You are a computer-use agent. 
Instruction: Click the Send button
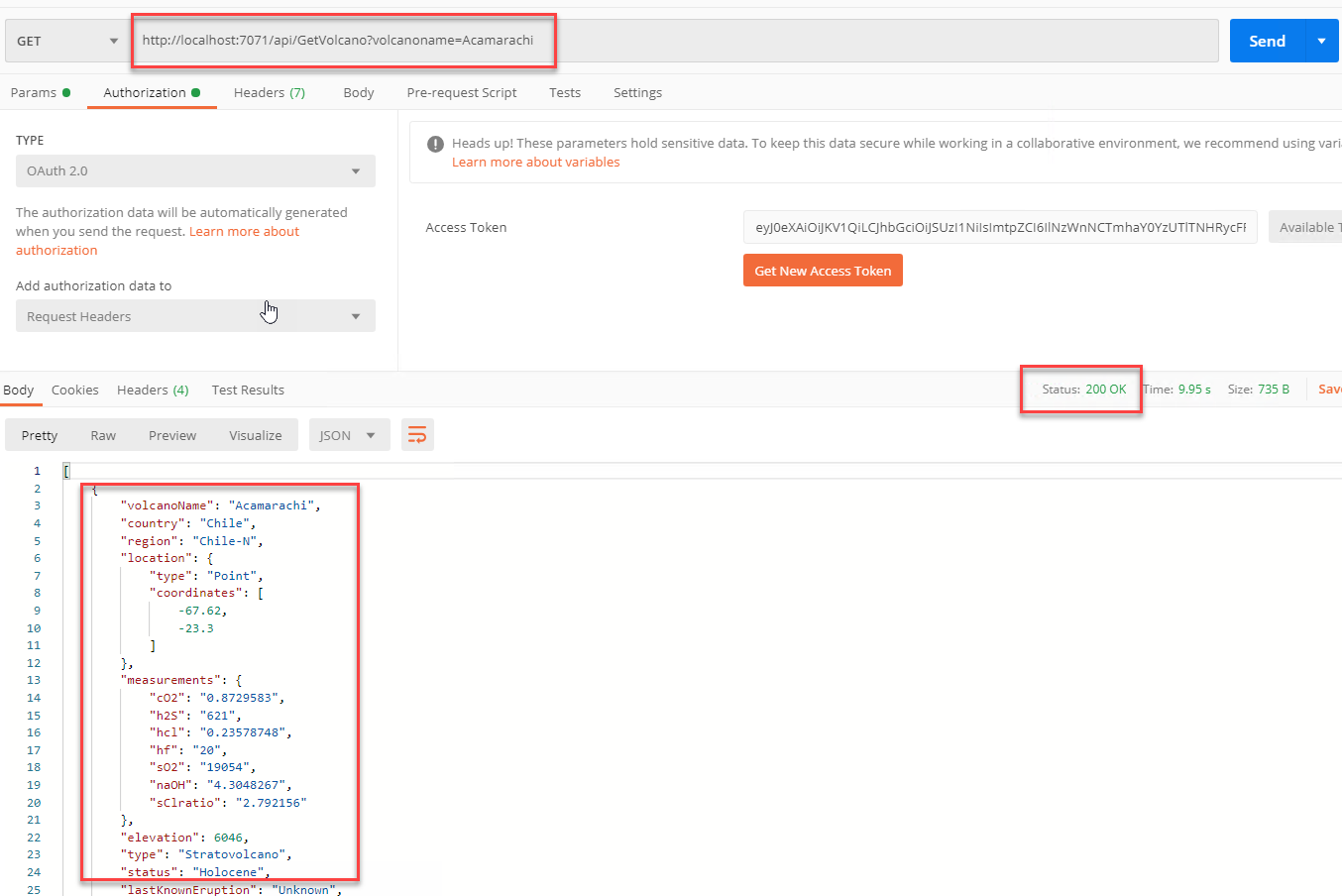tap(1267, 41)
